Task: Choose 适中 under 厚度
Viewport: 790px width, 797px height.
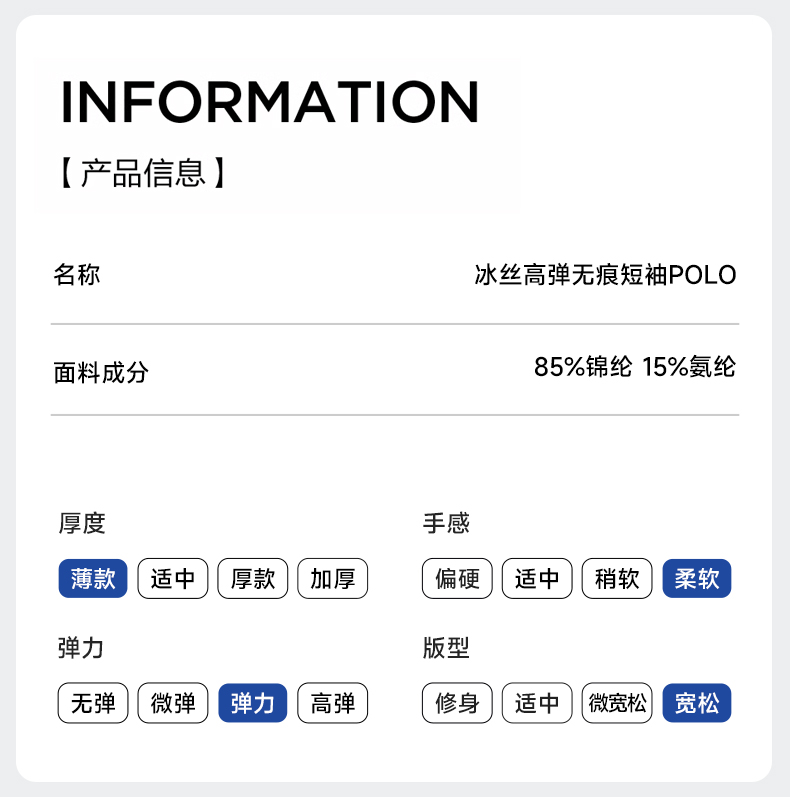Action: pyautogui.click(x=173, y=578)
